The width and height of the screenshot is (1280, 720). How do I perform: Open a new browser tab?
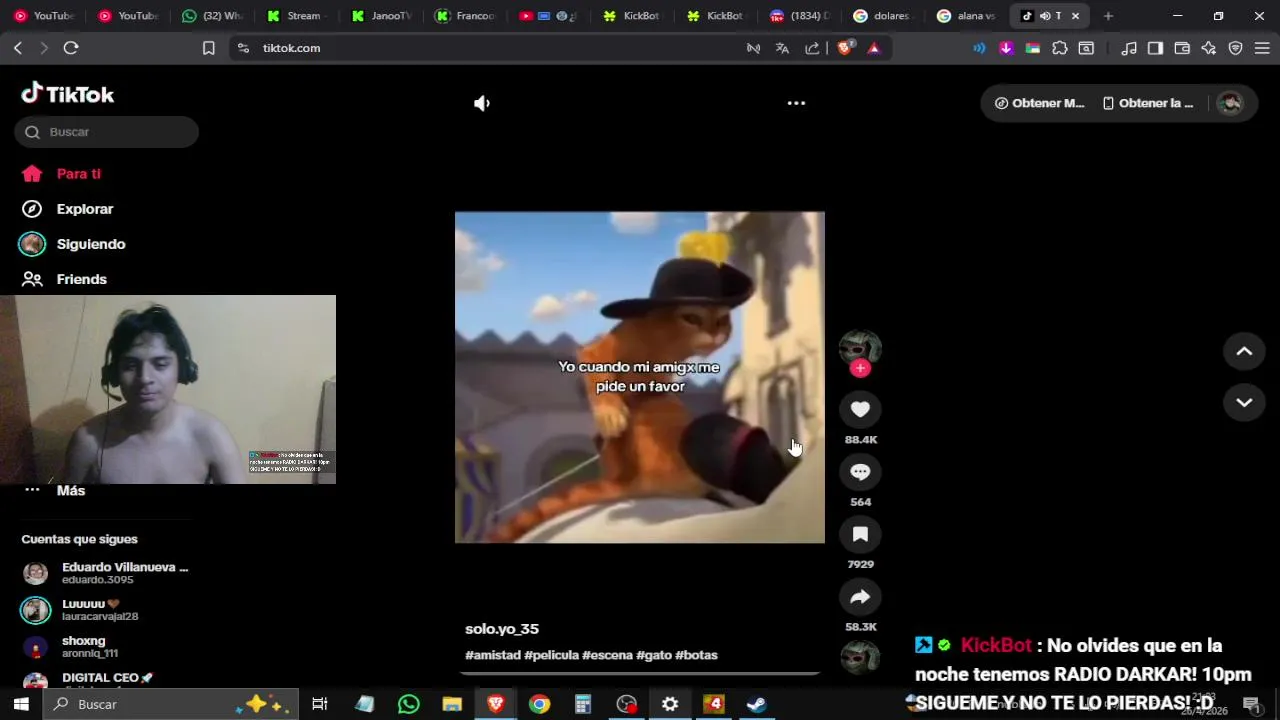pos(1108,16)
